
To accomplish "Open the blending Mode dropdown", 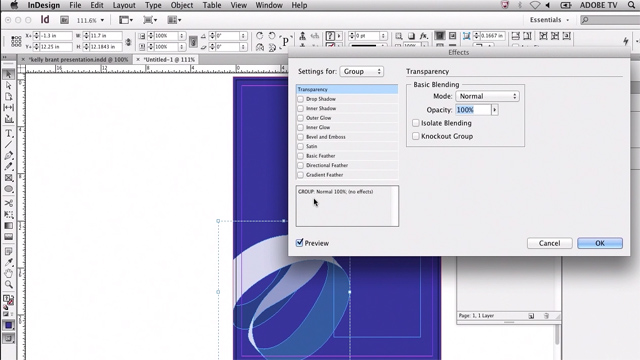I will [x=487, y=96].
